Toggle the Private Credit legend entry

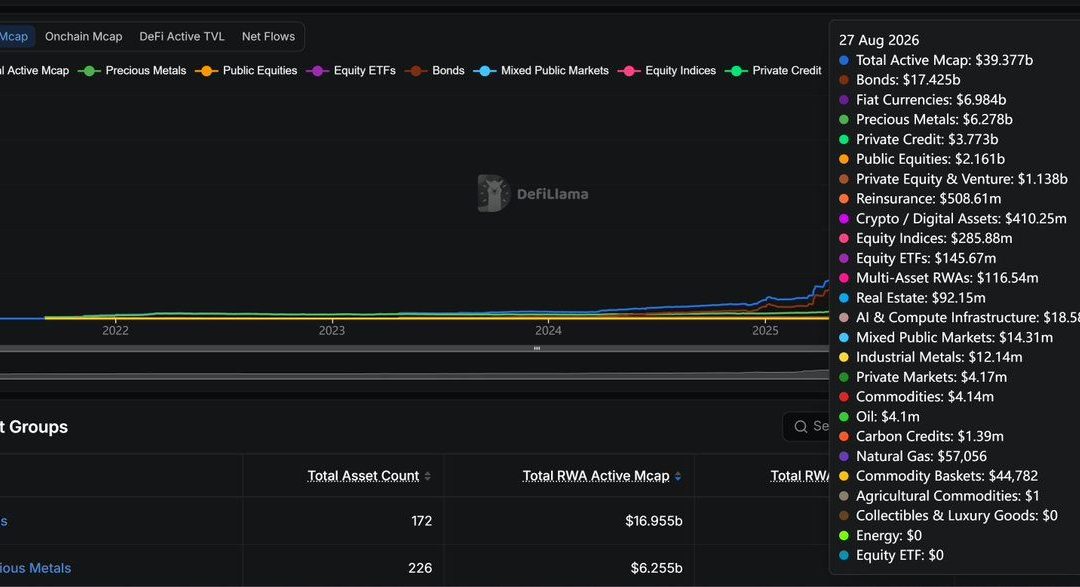[x=773, y=70]
